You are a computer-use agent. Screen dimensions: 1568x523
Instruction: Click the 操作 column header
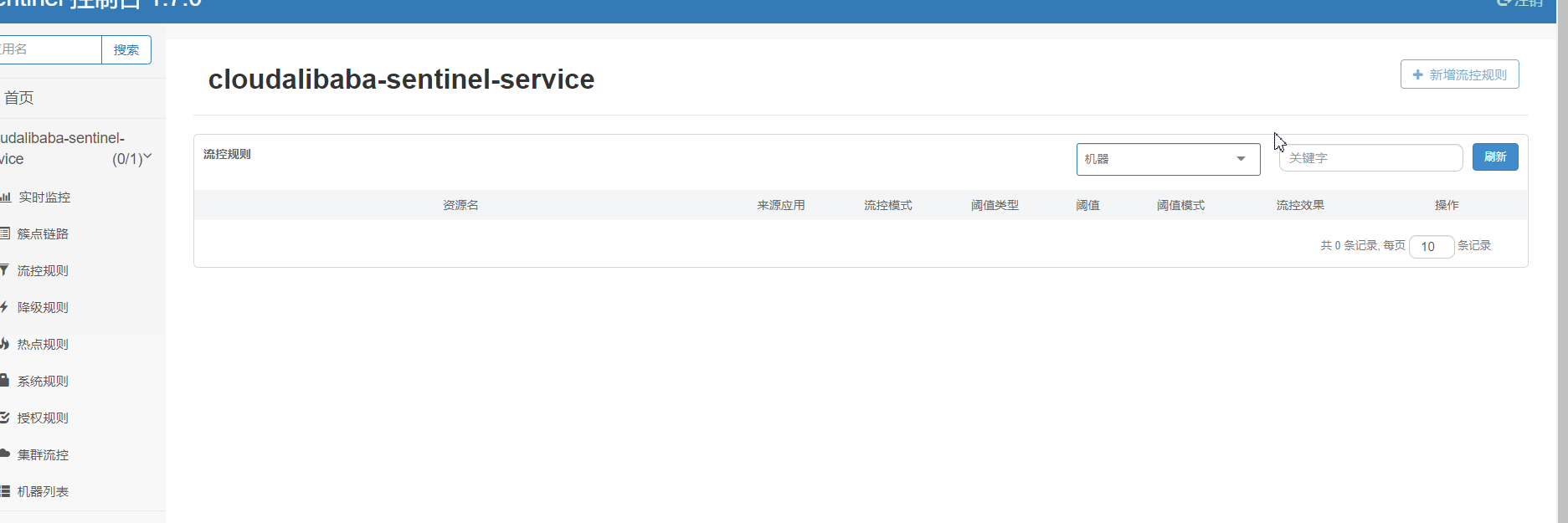pyautogui.click(x=1447, y=205)
